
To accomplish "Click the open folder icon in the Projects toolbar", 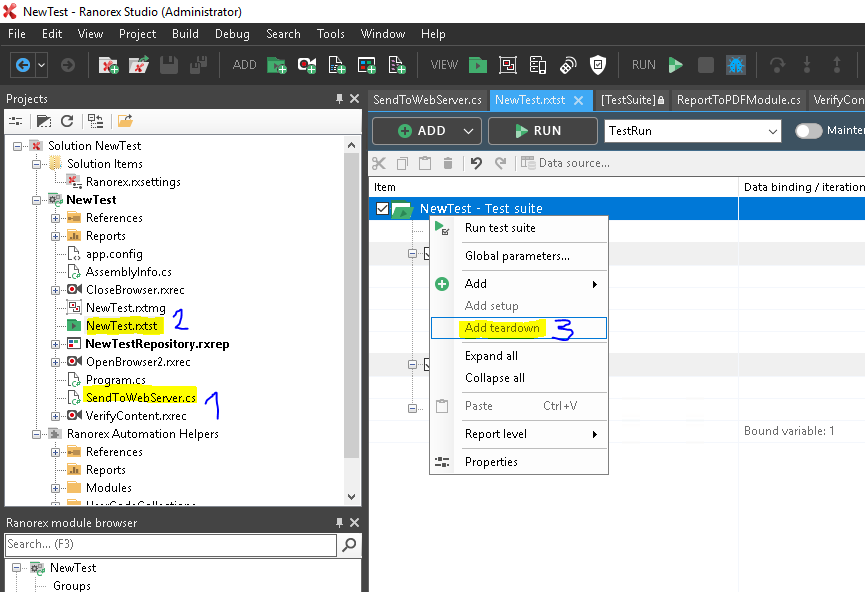I will [125, 121].
